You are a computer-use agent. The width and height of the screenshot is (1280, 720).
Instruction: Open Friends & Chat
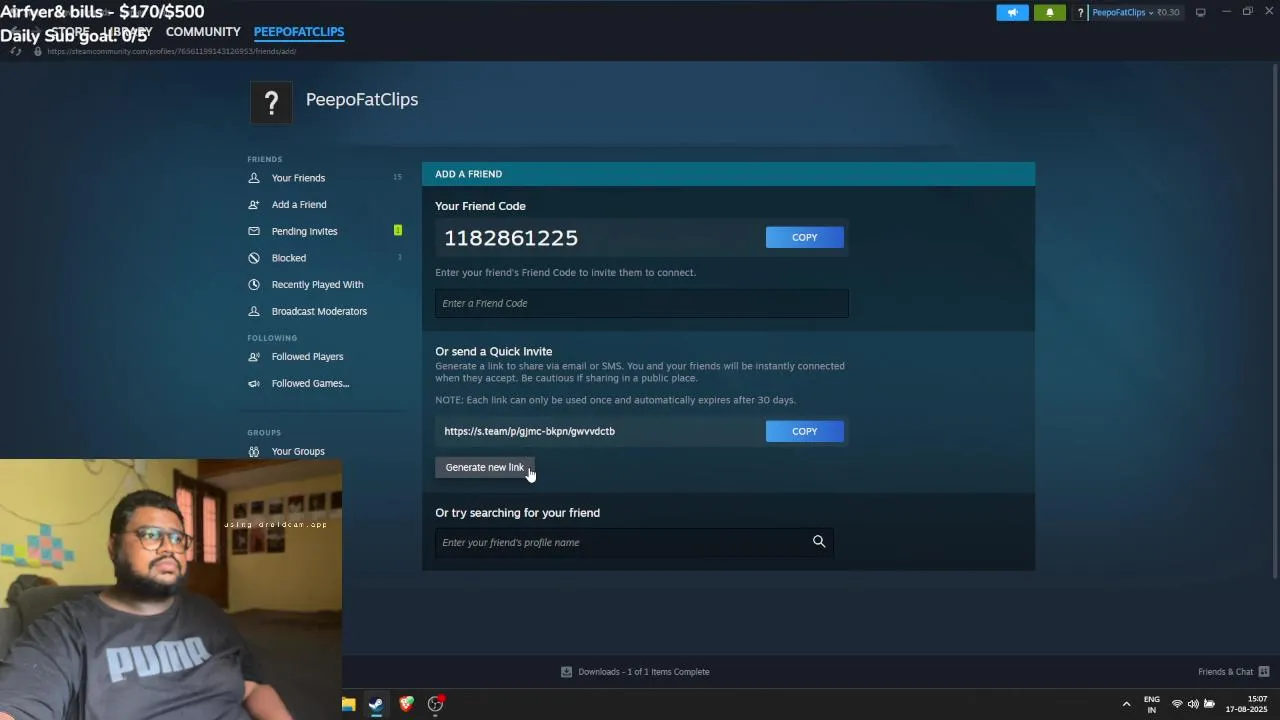[x=1234, y=672]
